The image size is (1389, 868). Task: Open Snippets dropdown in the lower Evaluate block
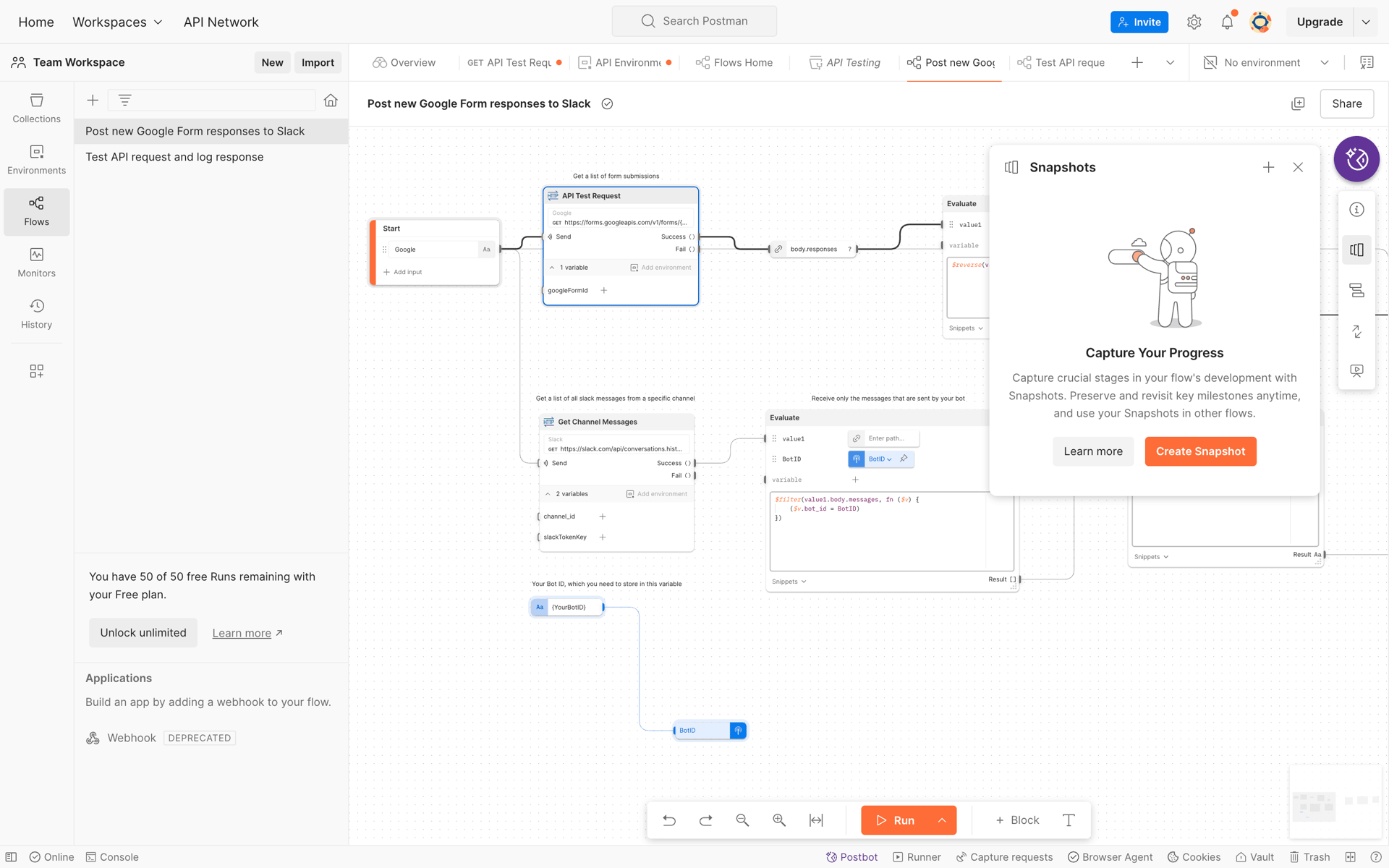point(789,582)
